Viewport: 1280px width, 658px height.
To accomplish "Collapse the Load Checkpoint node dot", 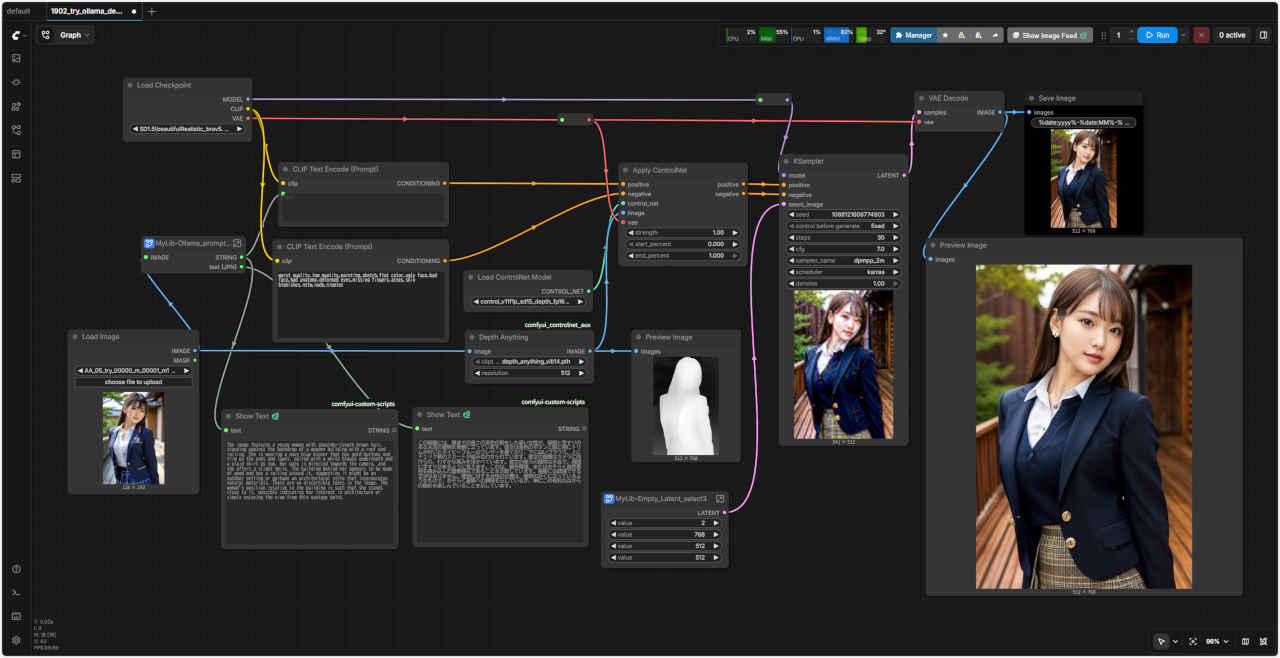I will [x=130, y=86].
